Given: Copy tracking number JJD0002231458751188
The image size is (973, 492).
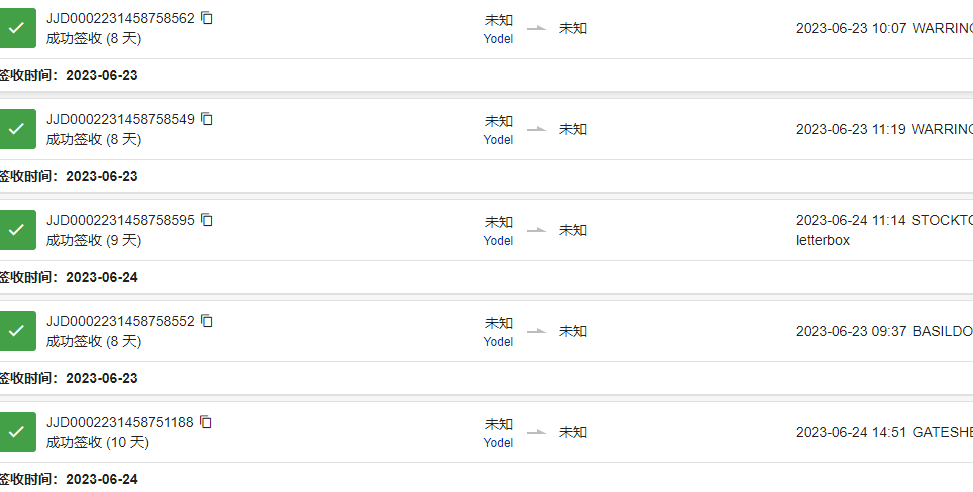Looking at the screenshot, I should point(206,422).
